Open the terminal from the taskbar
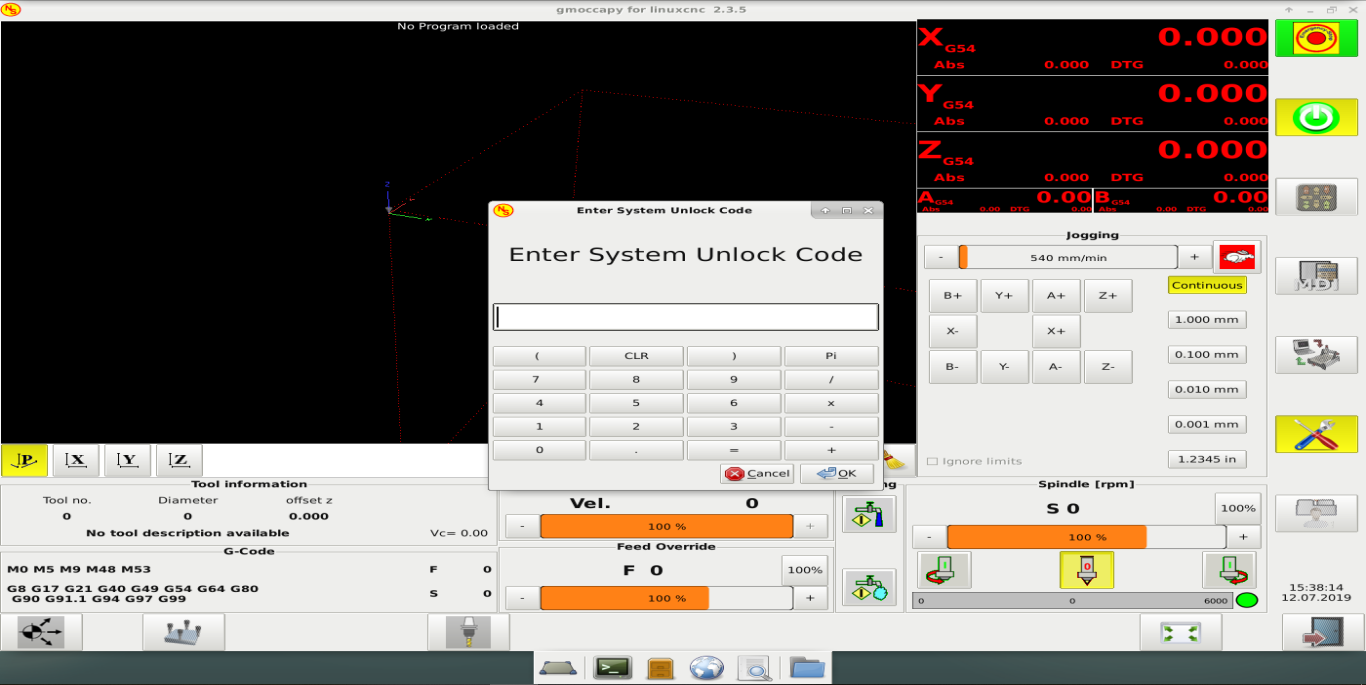This screenshot has height=685, width=1366. pyautogui.click(x=610, y=667)
